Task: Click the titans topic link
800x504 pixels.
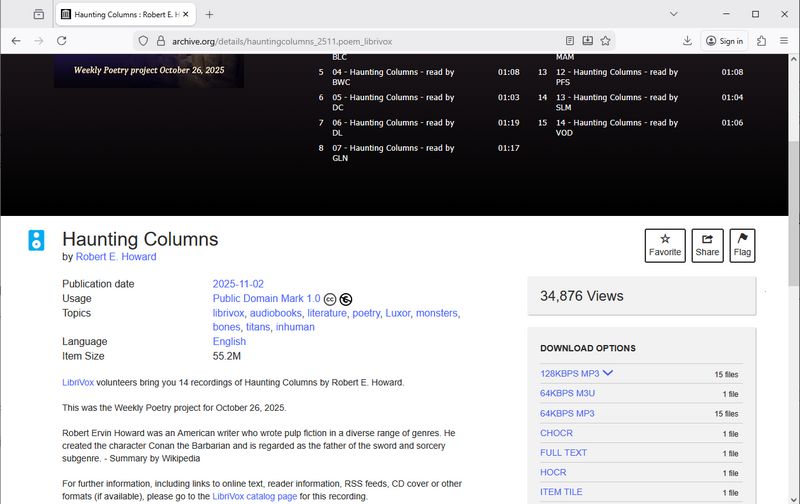Action: click(x=258, y=327)
